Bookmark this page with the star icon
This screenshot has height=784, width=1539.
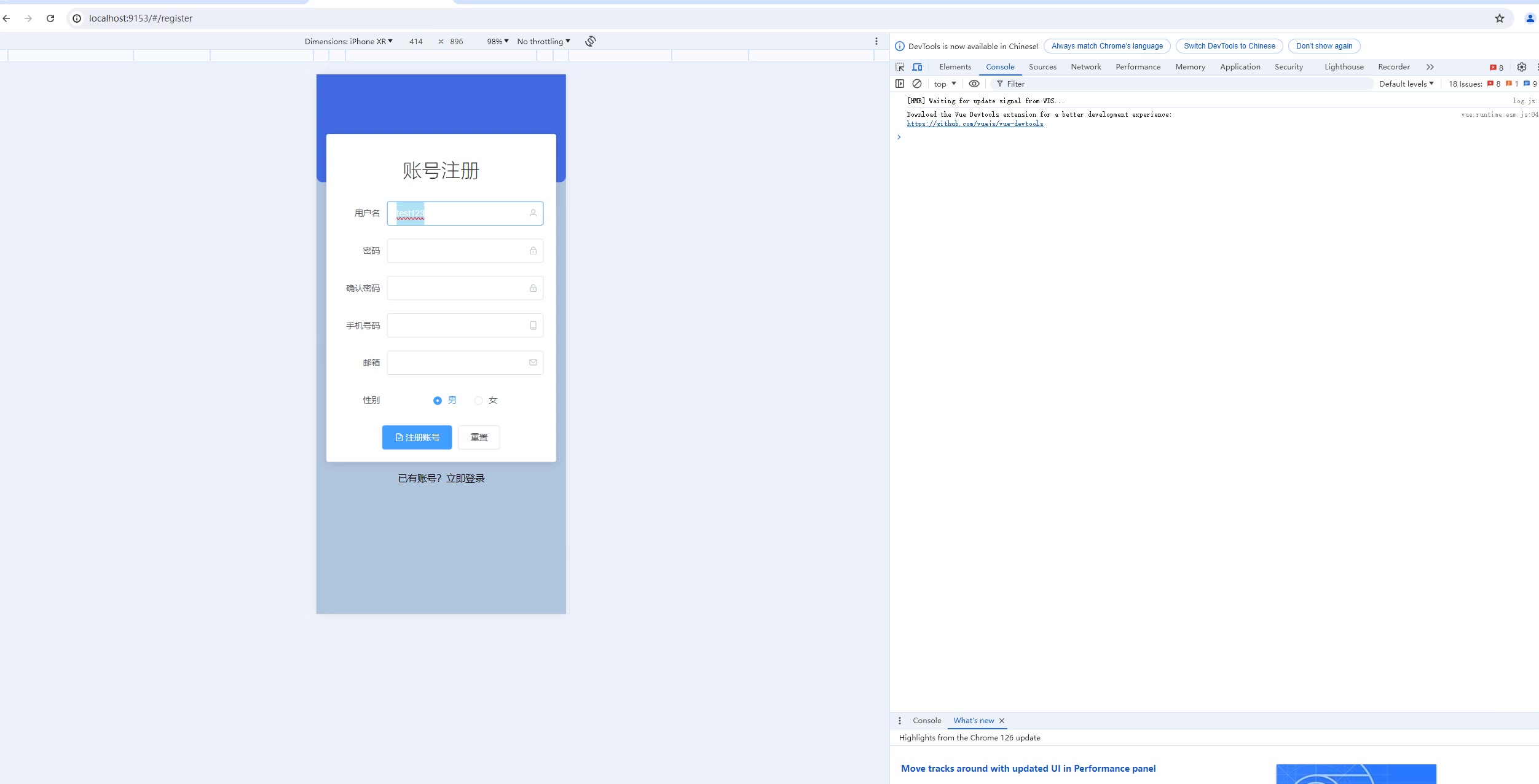[x=1499, y=18]
